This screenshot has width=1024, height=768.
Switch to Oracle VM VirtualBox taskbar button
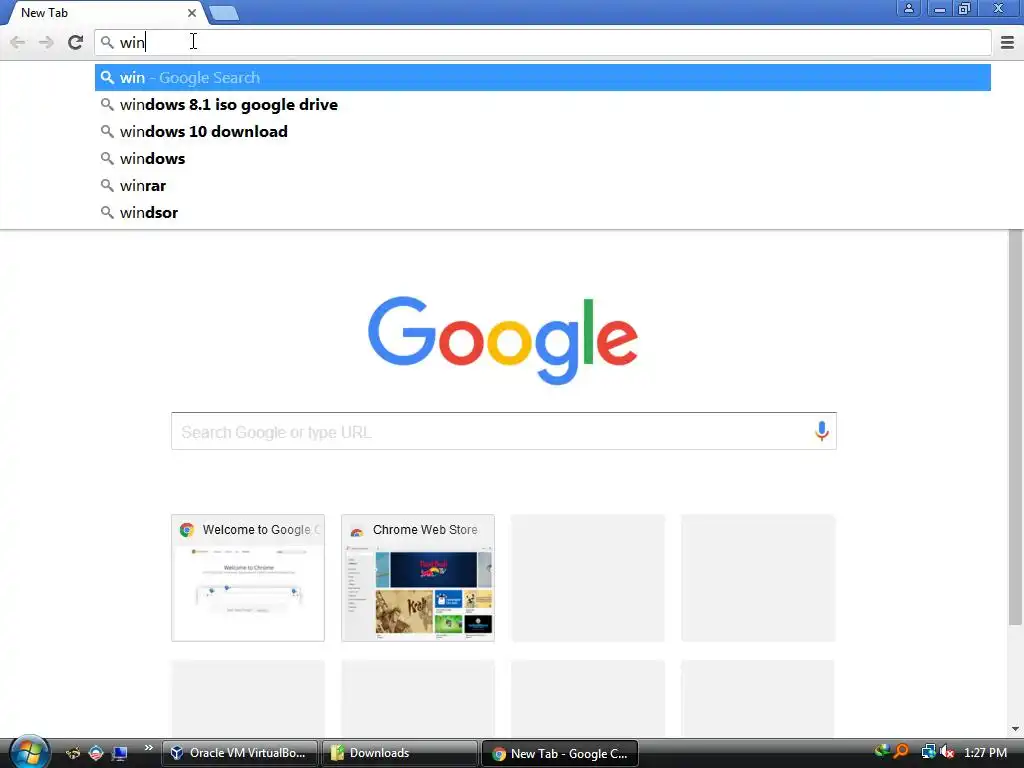click(240, 753)
